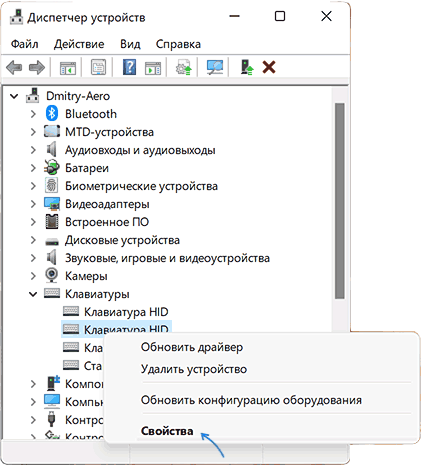Screen dimensions: 421x465
Task: Click the Update driver gear icon
Action: [184, 68]
